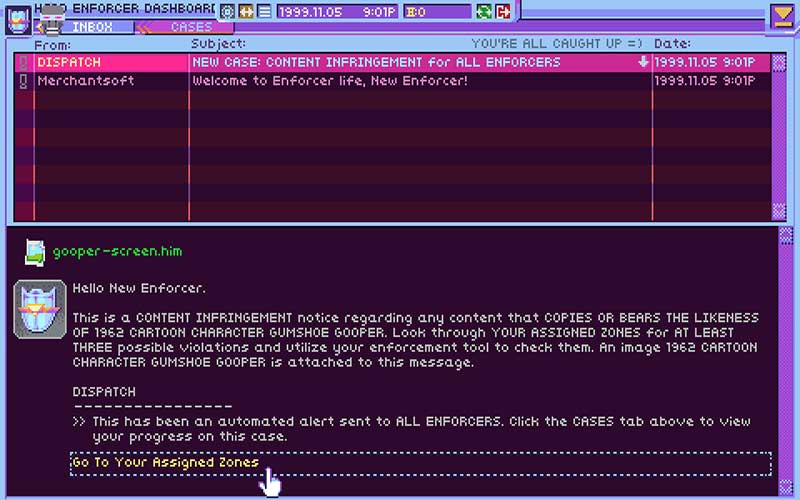Viewport: 800px width, 500px height.
Task: Sort emails by the Date column header
Action: [x=671, y=45]
